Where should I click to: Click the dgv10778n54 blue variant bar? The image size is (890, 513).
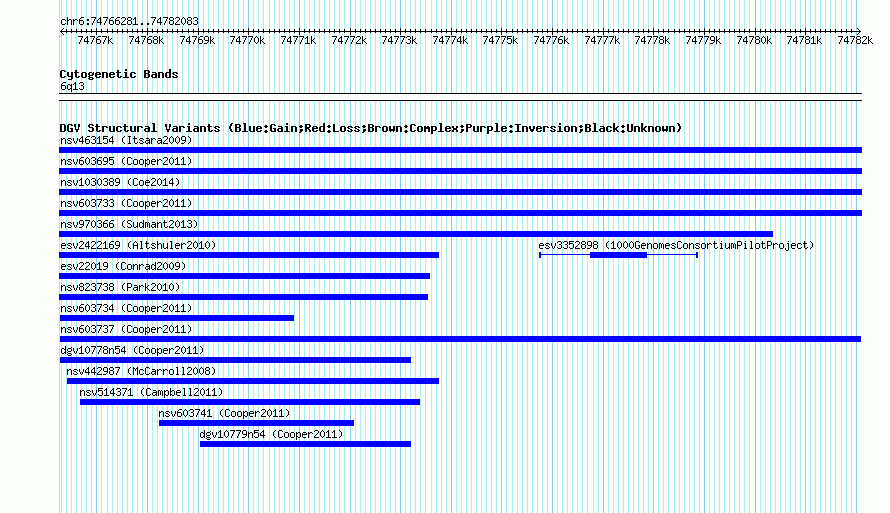pos(235,360)
